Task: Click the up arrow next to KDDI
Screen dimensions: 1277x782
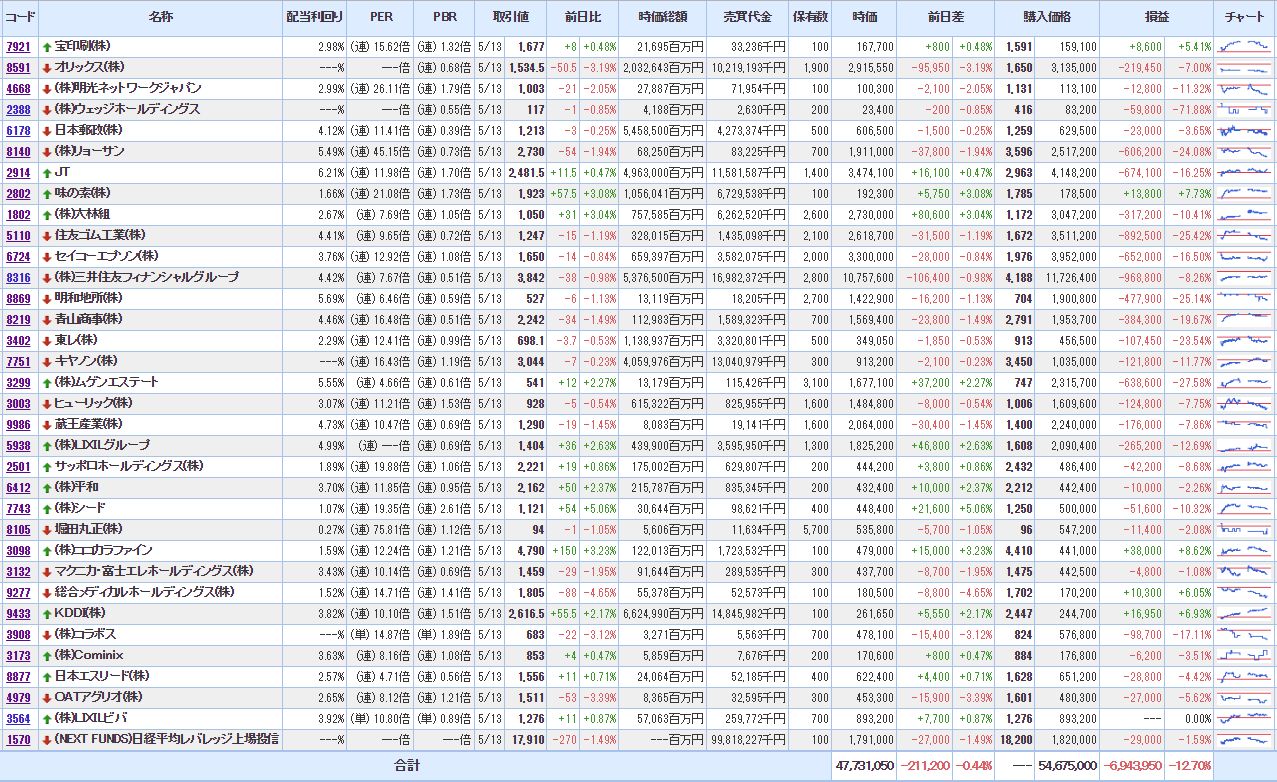Action: [47, 612]
